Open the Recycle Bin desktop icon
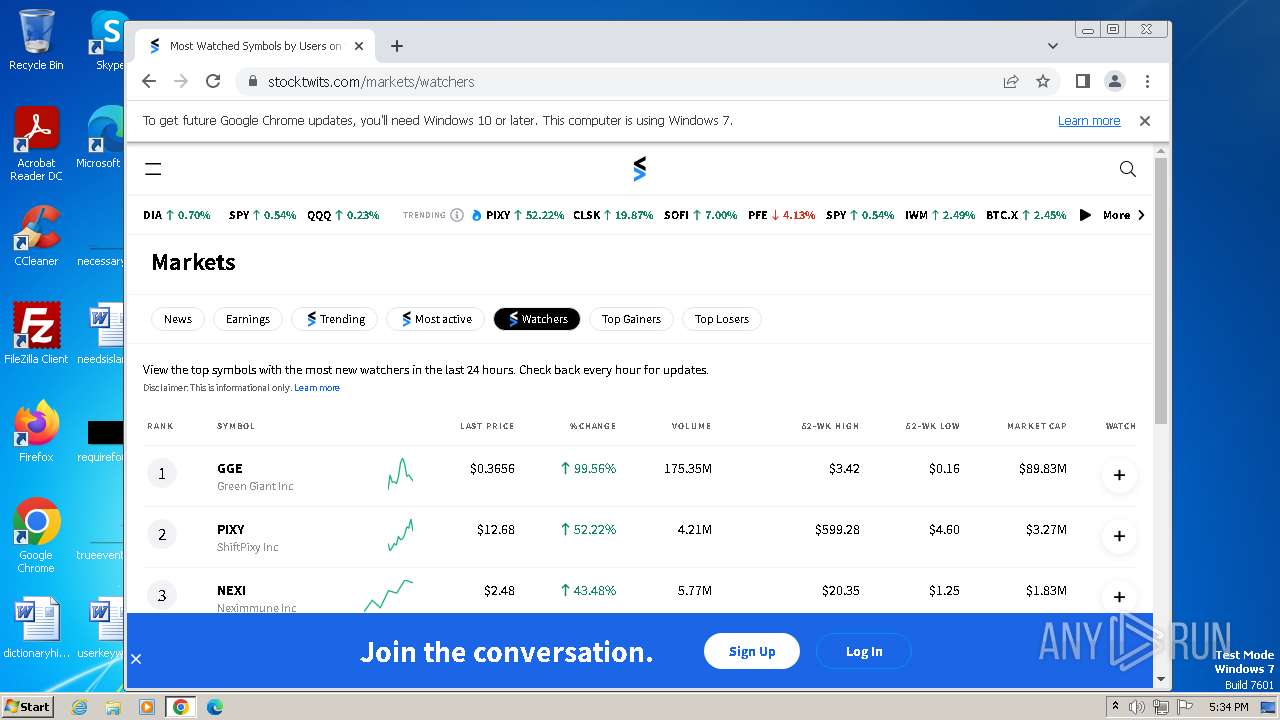Image resolution: width=1280 pixels, height=720 pixels. point(36,41)
